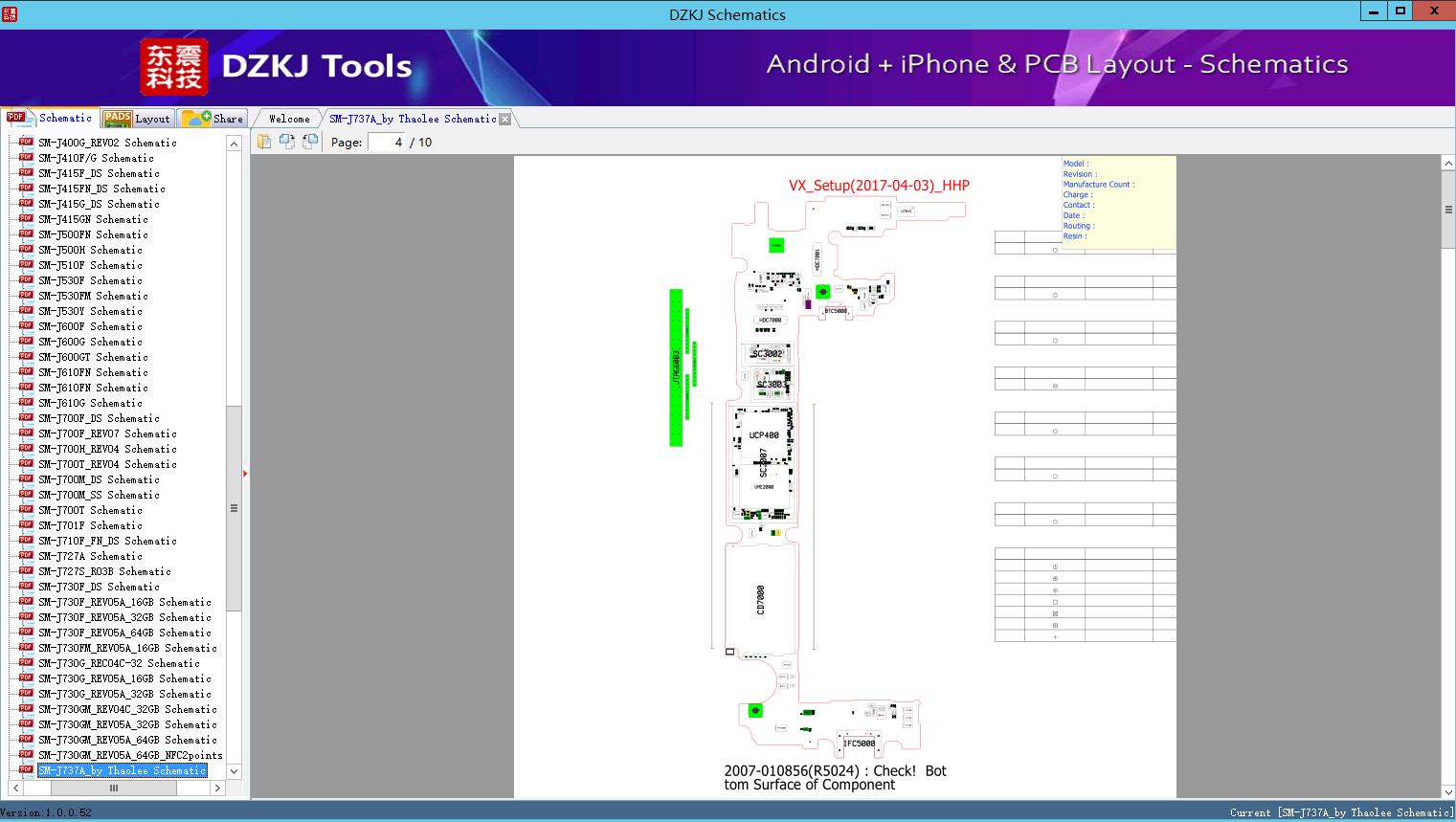This screenshot has width=1456, height=822.
Task: Click the PDF icon beside SM-J700T_REV04 Schematic
Action: (26, 463)
